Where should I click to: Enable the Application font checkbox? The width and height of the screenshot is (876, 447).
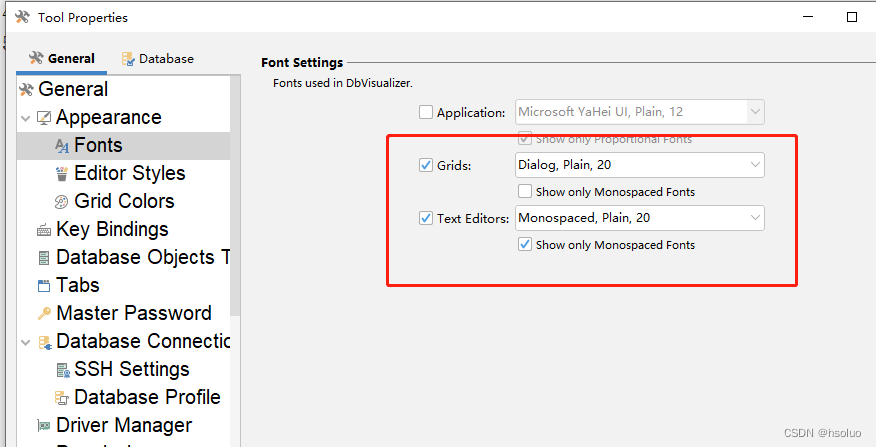(x=426, y=112)
